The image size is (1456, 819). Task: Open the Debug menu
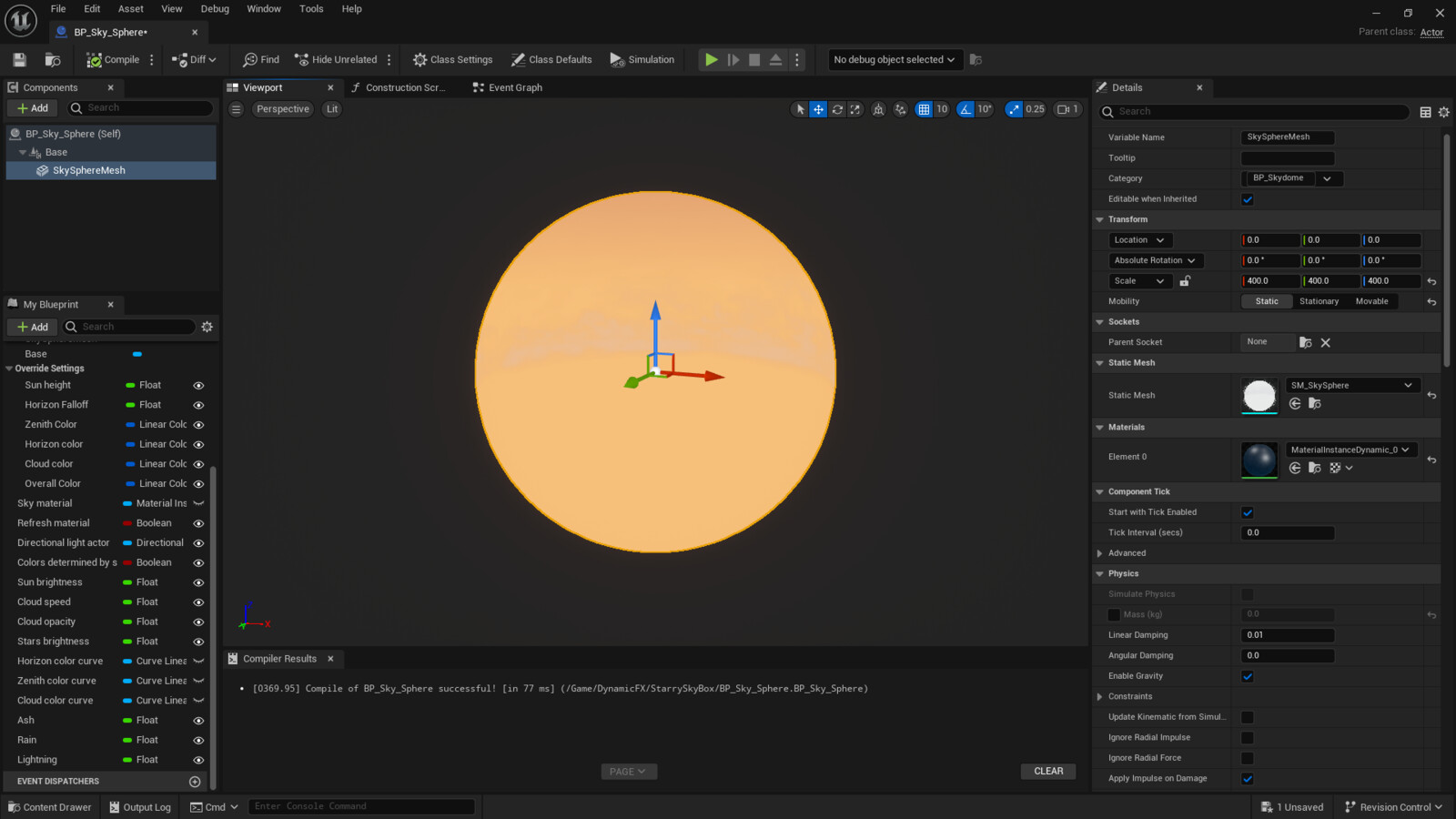[215, 9]
